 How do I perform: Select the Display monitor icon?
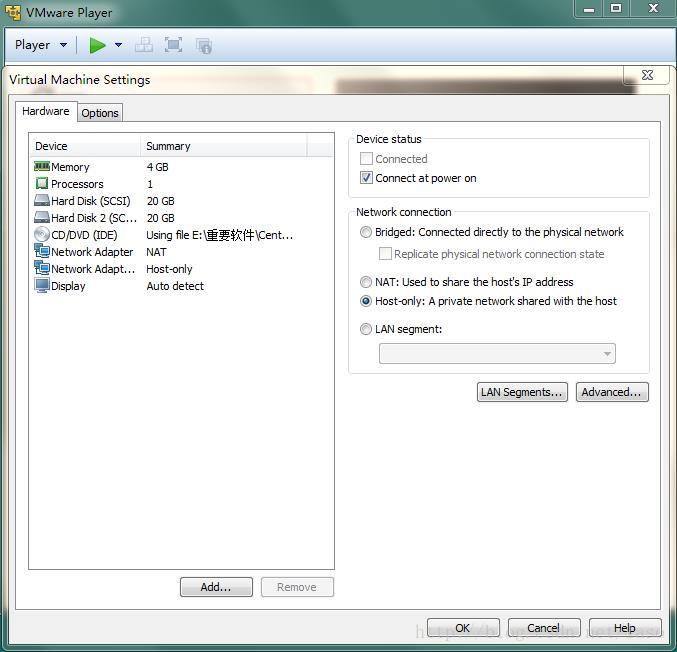[x=42, y=285]
